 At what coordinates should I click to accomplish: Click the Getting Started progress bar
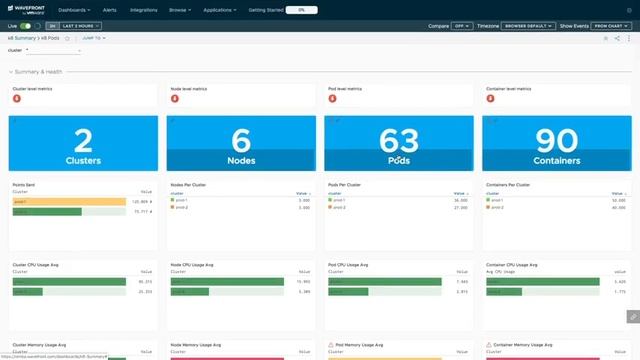pyautogui.click(x=302, y=10)
